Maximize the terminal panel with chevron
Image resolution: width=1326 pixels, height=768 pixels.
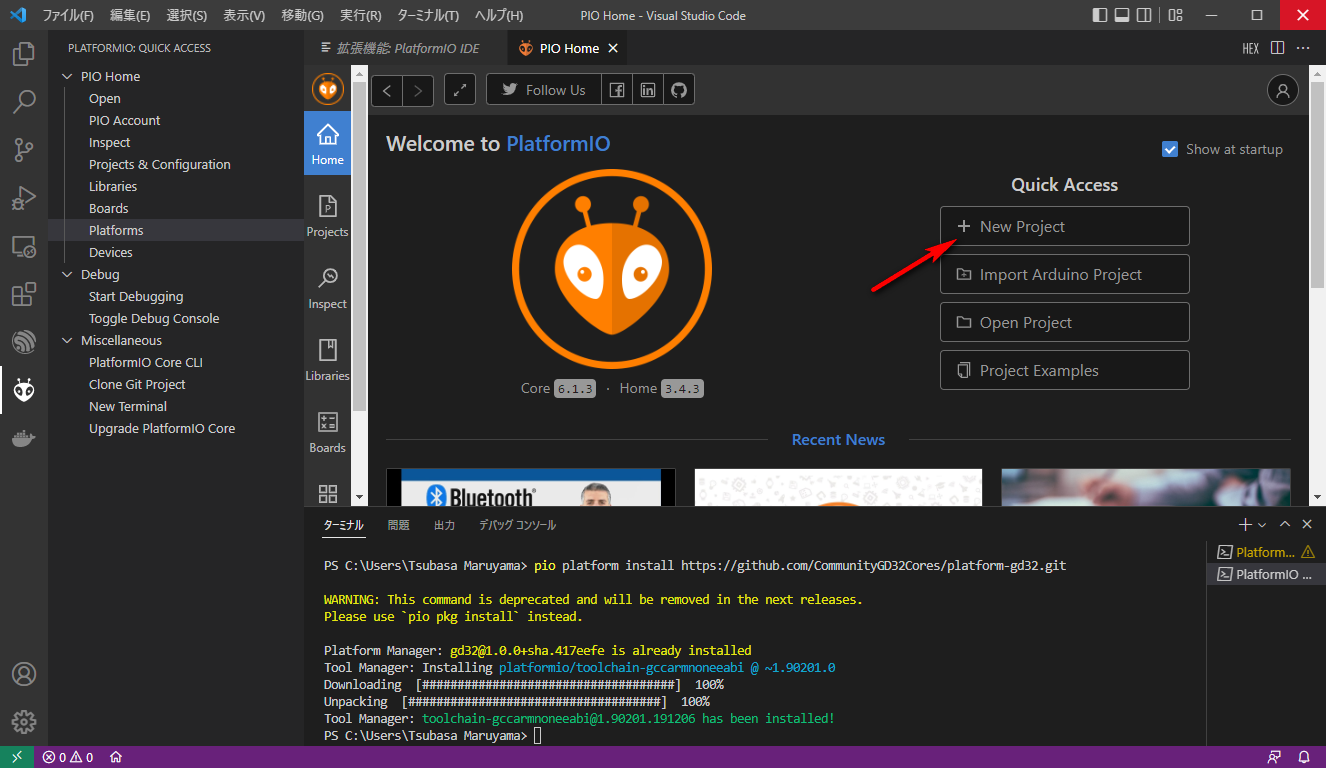tap(1285, 525)
